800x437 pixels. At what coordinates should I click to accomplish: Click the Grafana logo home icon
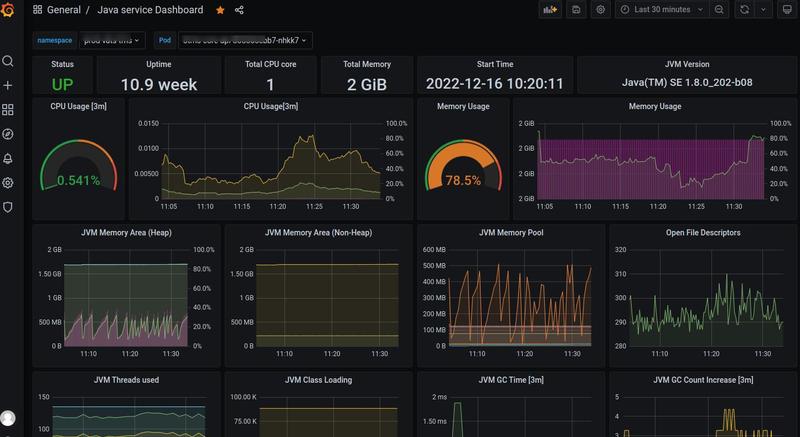[x=8, y=10]
